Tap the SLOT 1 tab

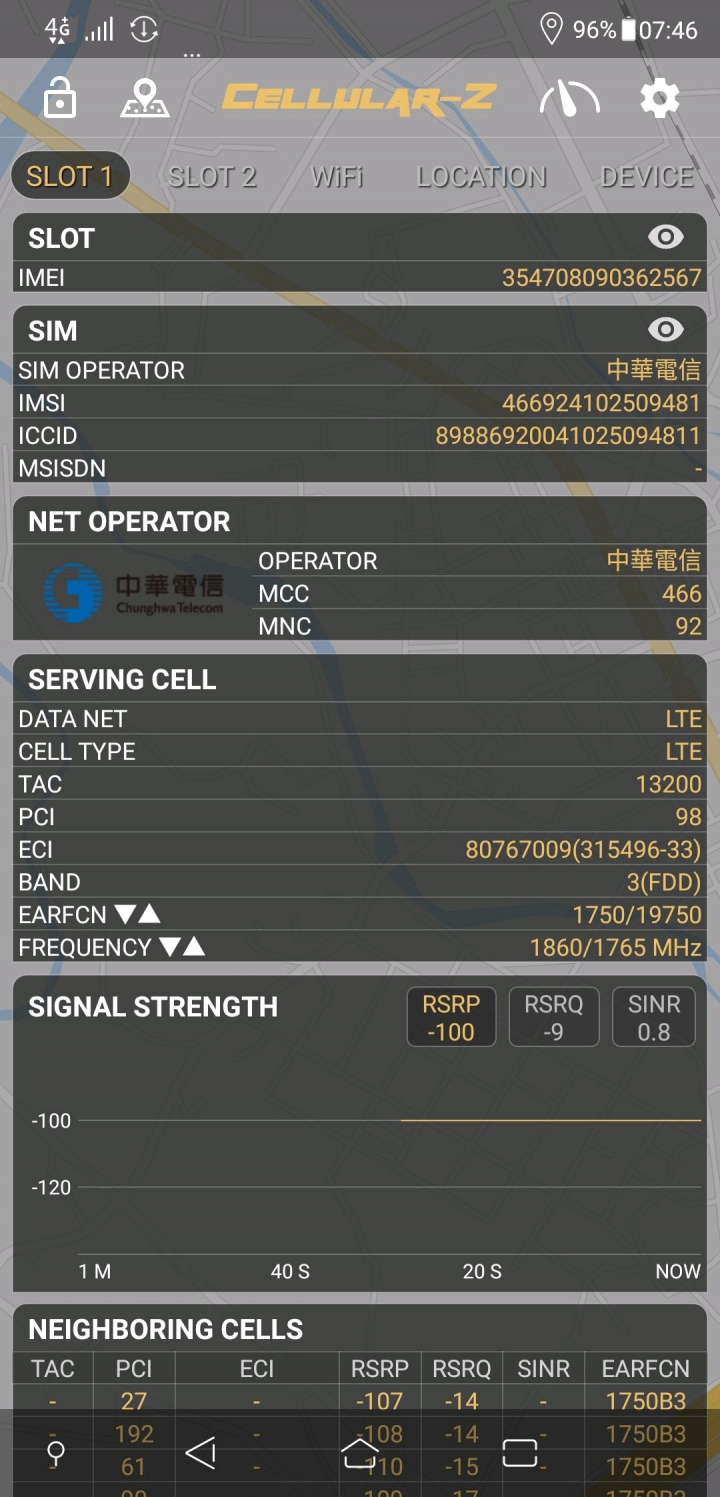click(x=70, y=177)
